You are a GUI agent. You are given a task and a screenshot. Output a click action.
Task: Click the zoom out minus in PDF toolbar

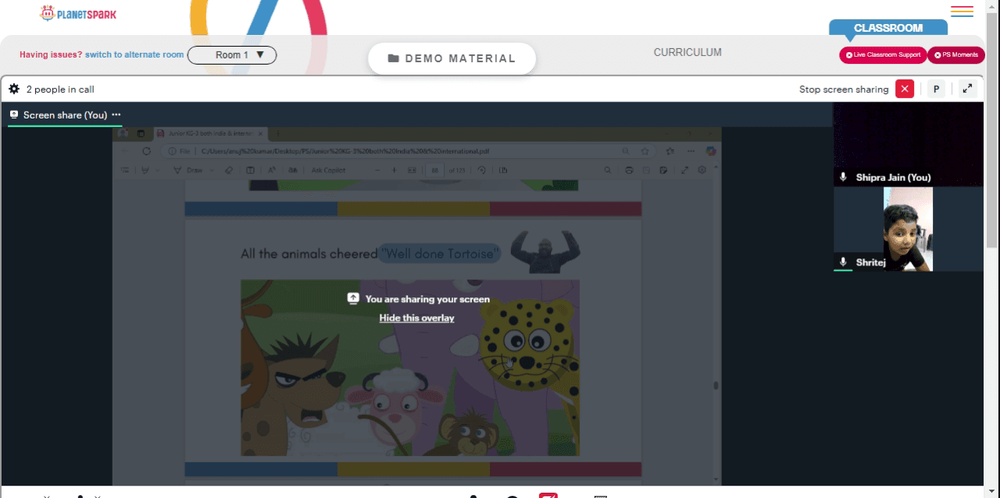376,170
